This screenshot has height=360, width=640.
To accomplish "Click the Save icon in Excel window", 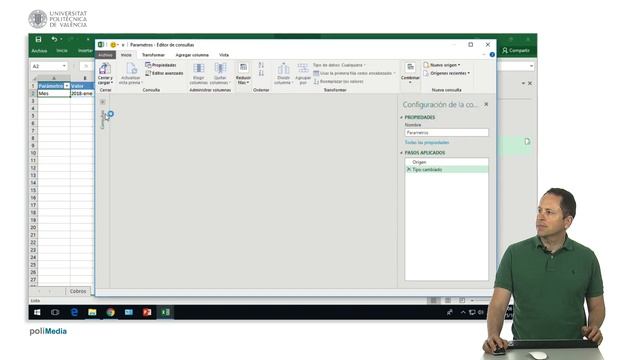I will click(x=38, y=40).
